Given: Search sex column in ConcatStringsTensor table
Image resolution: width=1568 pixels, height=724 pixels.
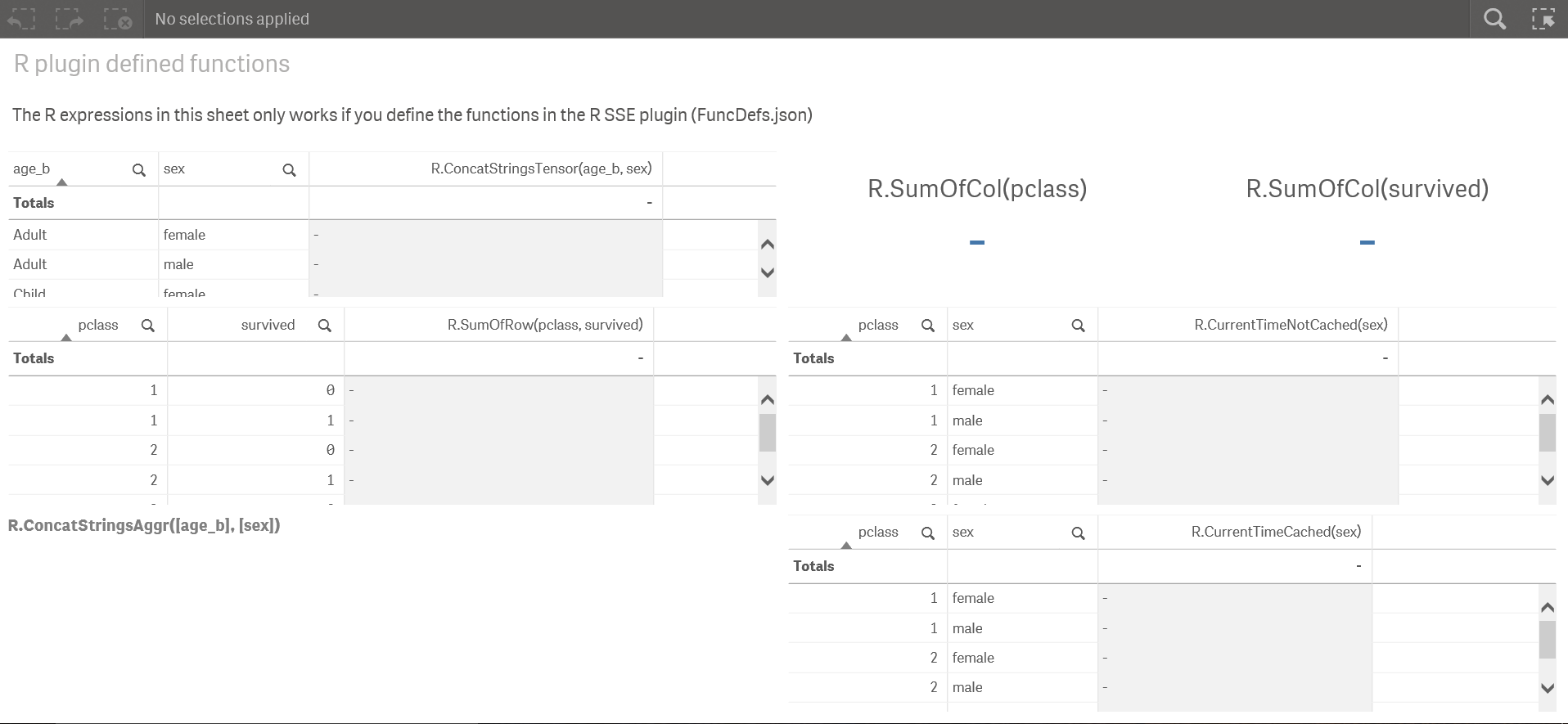Looking at the screenshot, I should [289, 170].
